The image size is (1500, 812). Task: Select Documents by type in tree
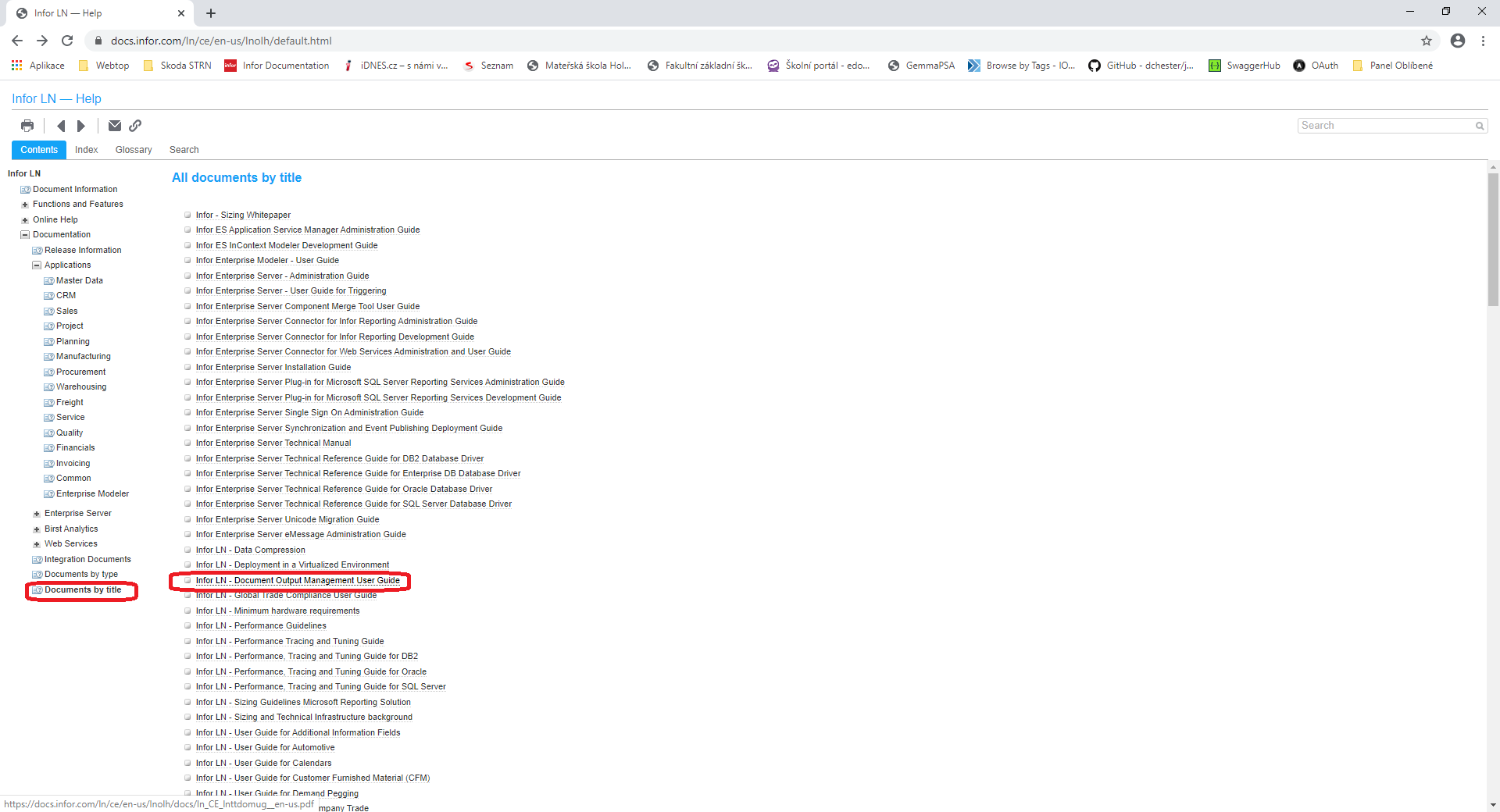coord(81,575)
